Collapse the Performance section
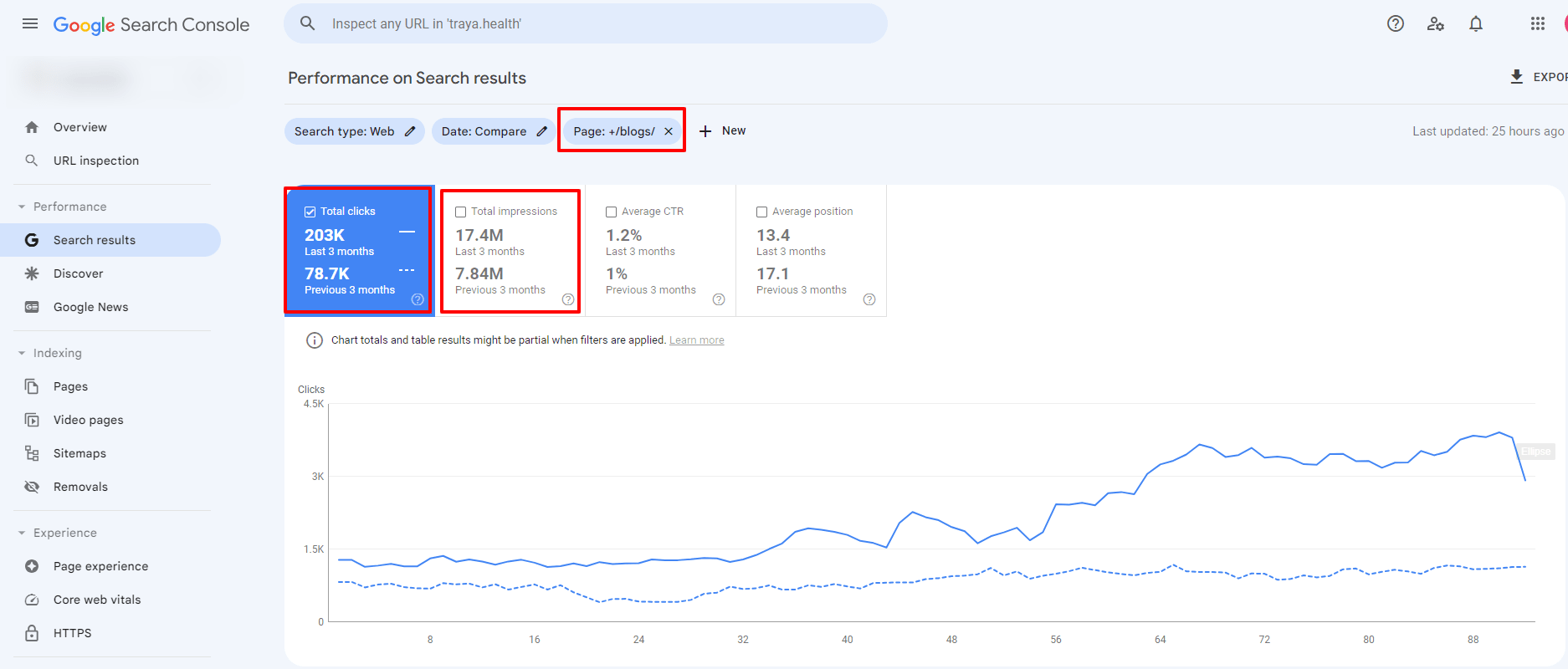 (22, 207)
